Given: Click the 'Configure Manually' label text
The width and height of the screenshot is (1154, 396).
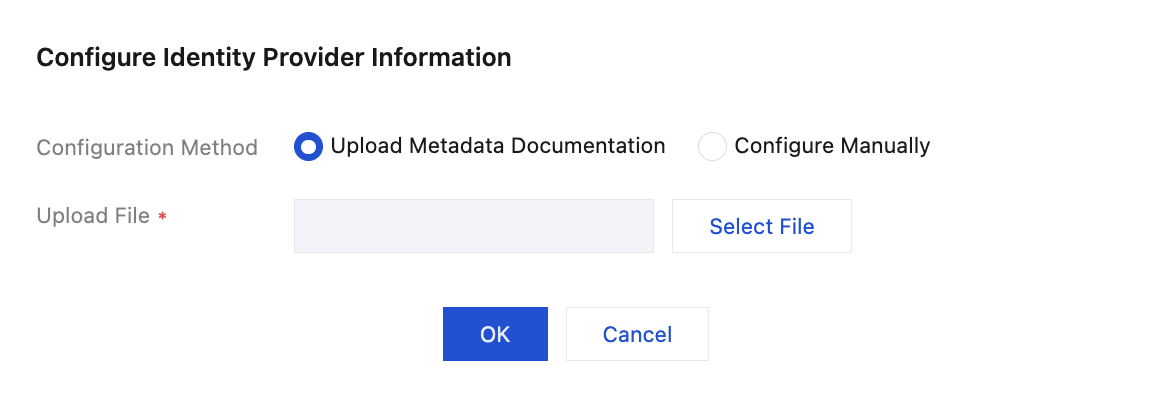Looking at the screenshot, I should tap(832, 146).
